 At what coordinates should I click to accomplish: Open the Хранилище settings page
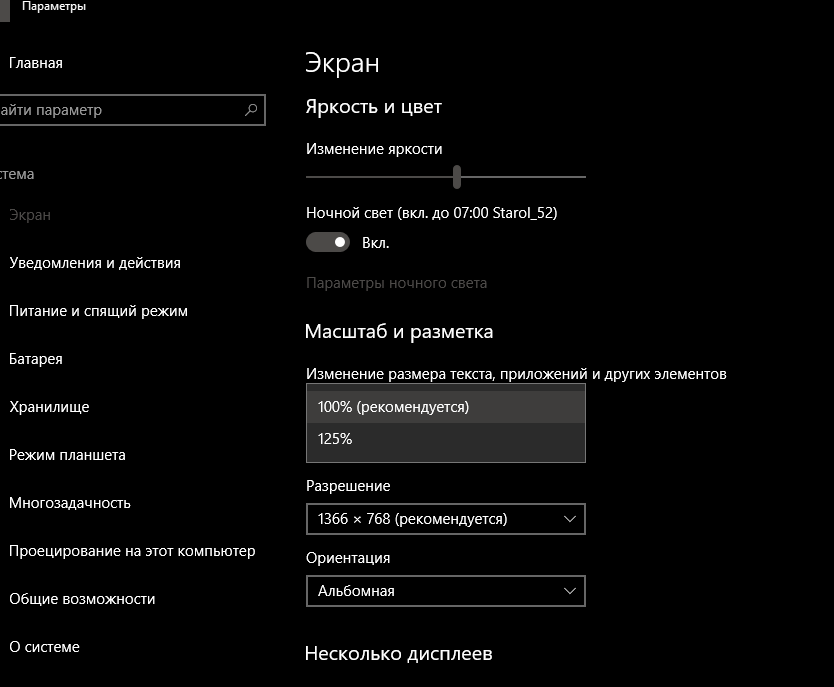(x=49, y=407)
